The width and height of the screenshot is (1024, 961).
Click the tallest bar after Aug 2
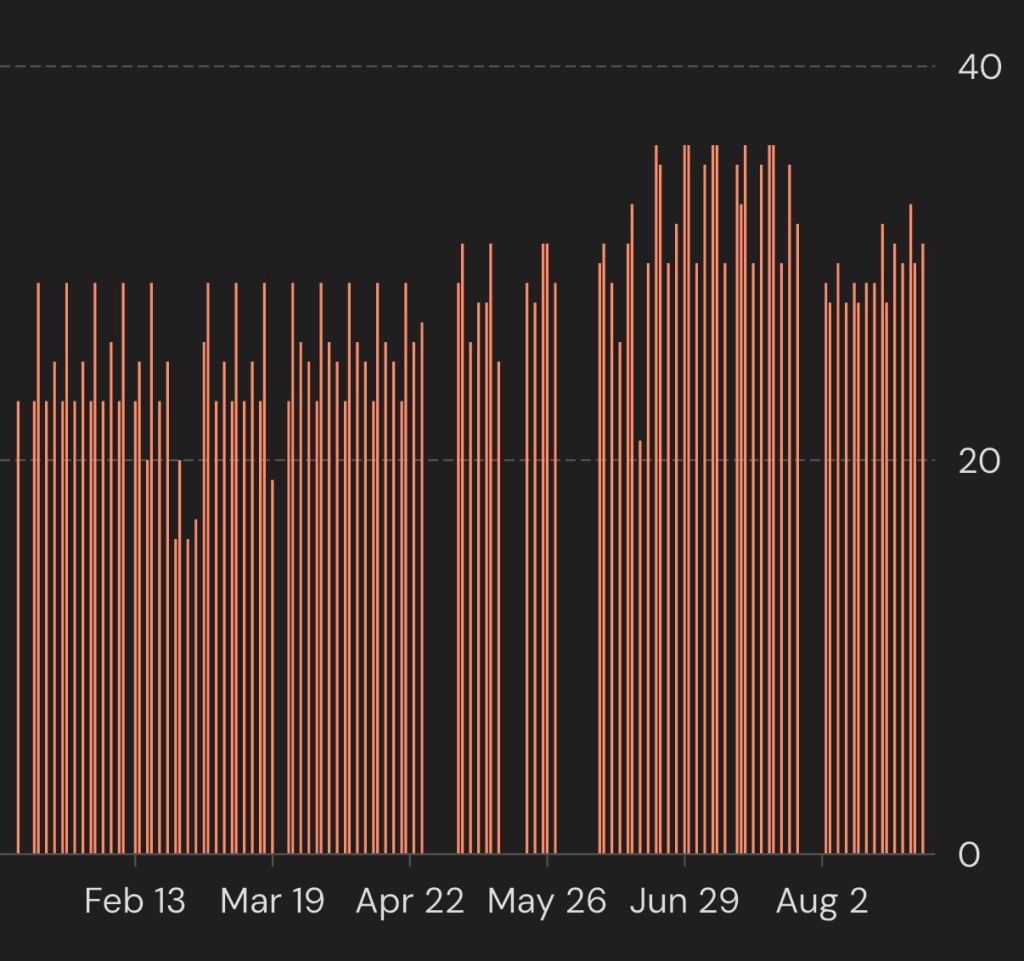911,529
